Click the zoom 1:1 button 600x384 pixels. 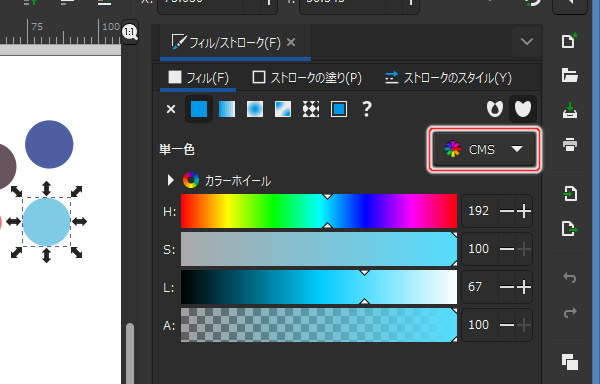click(x=130, y=32)
